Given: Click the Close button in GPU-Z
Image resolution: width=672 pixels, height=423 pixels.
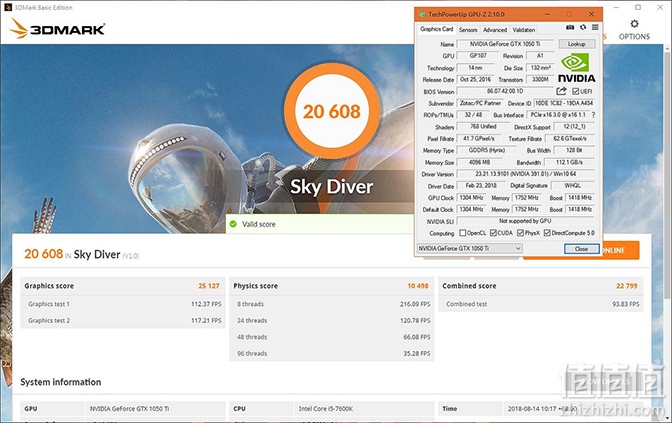Looking at the screenshot, I should click(x=581, y=249).
